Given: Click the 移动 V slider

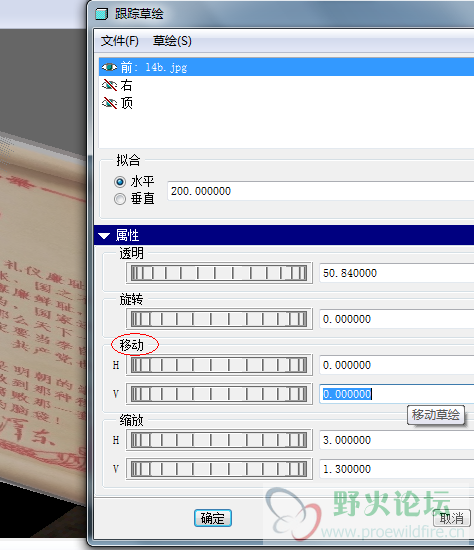Looking at the screenshot, I should click(219, 394).
